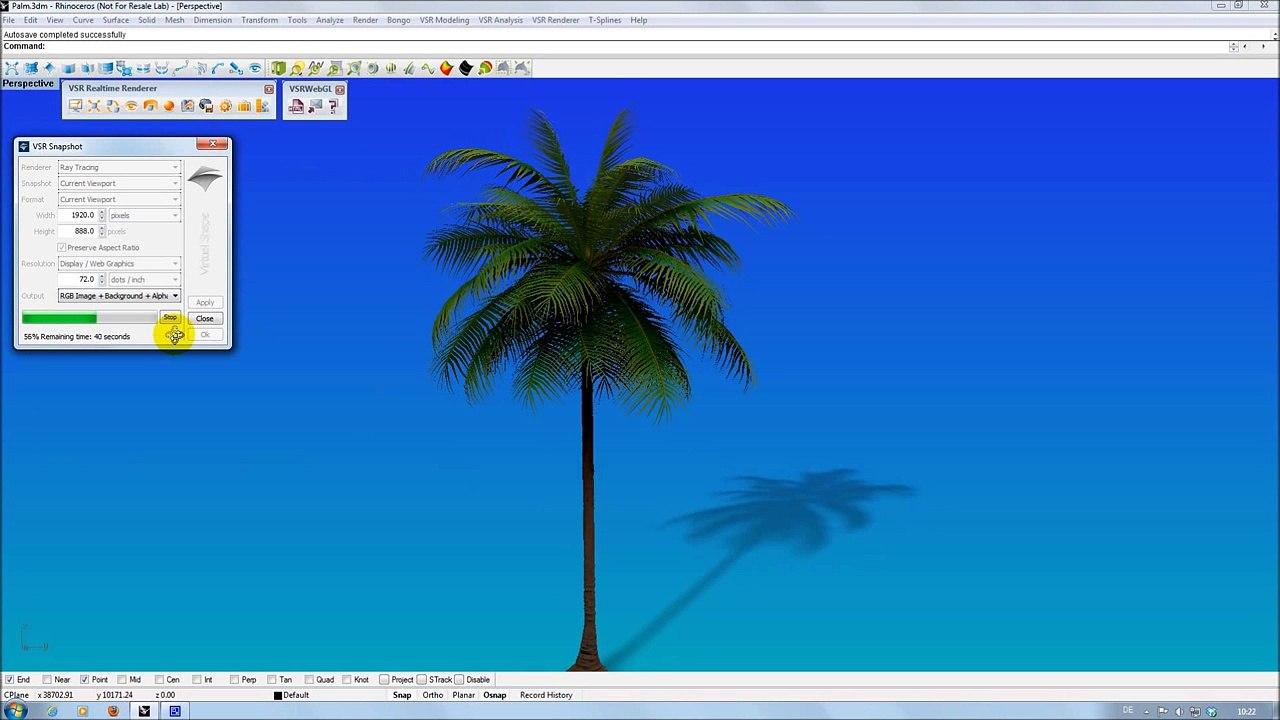Screen dimensions: 1280x720
Task: Click the PDF export icon in VSRWebGL toolbar
Action: click(296, 106)
